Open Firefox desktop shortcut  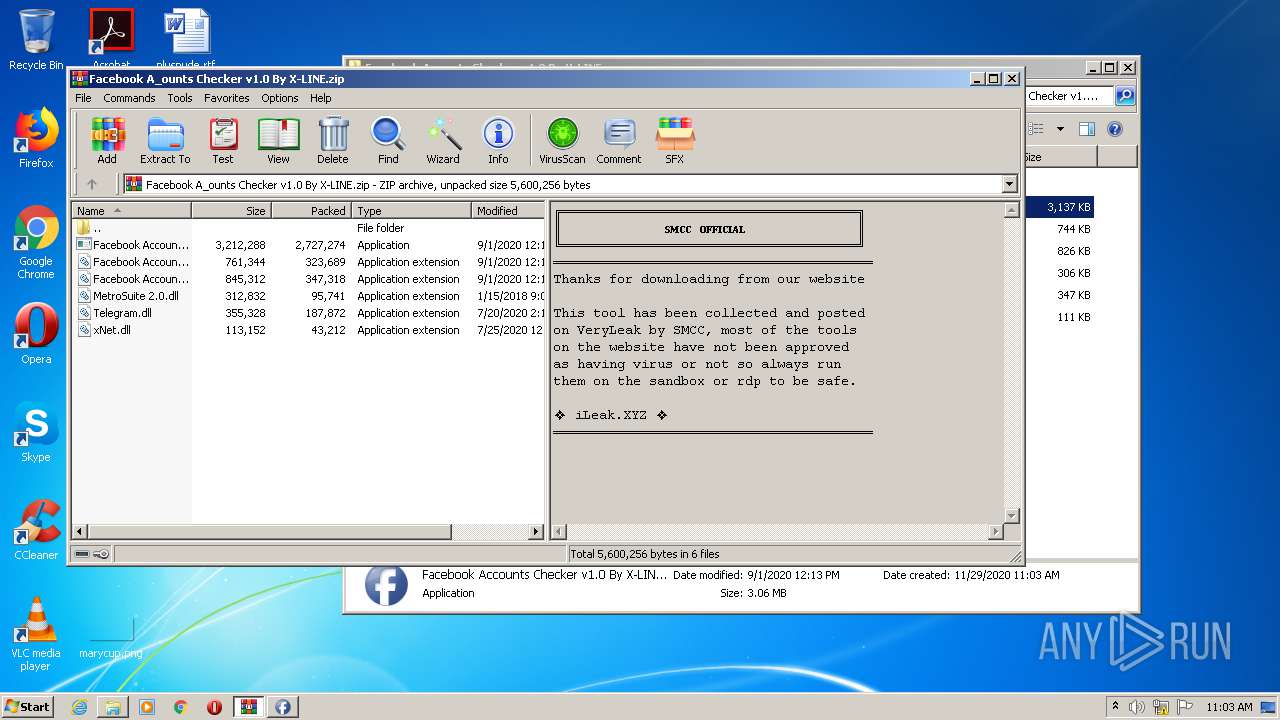point(36,138)
